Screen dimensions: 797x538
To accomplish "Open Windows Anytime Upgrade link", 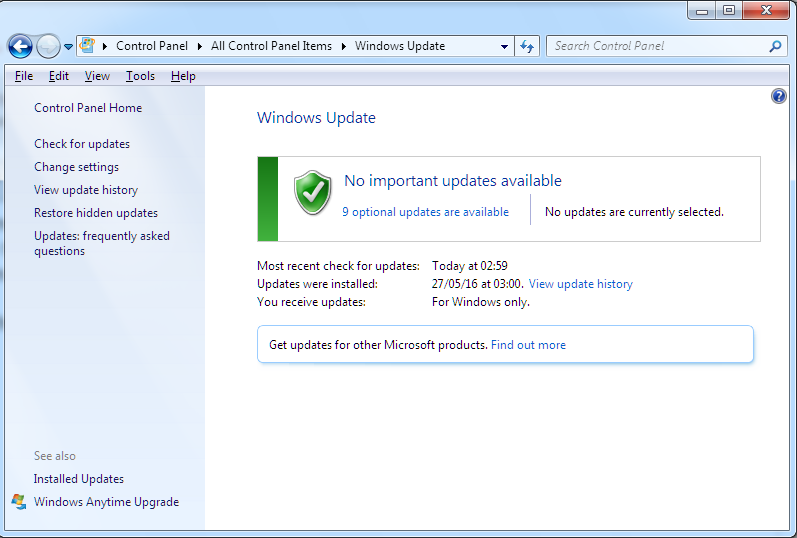I will click(106, 501).
